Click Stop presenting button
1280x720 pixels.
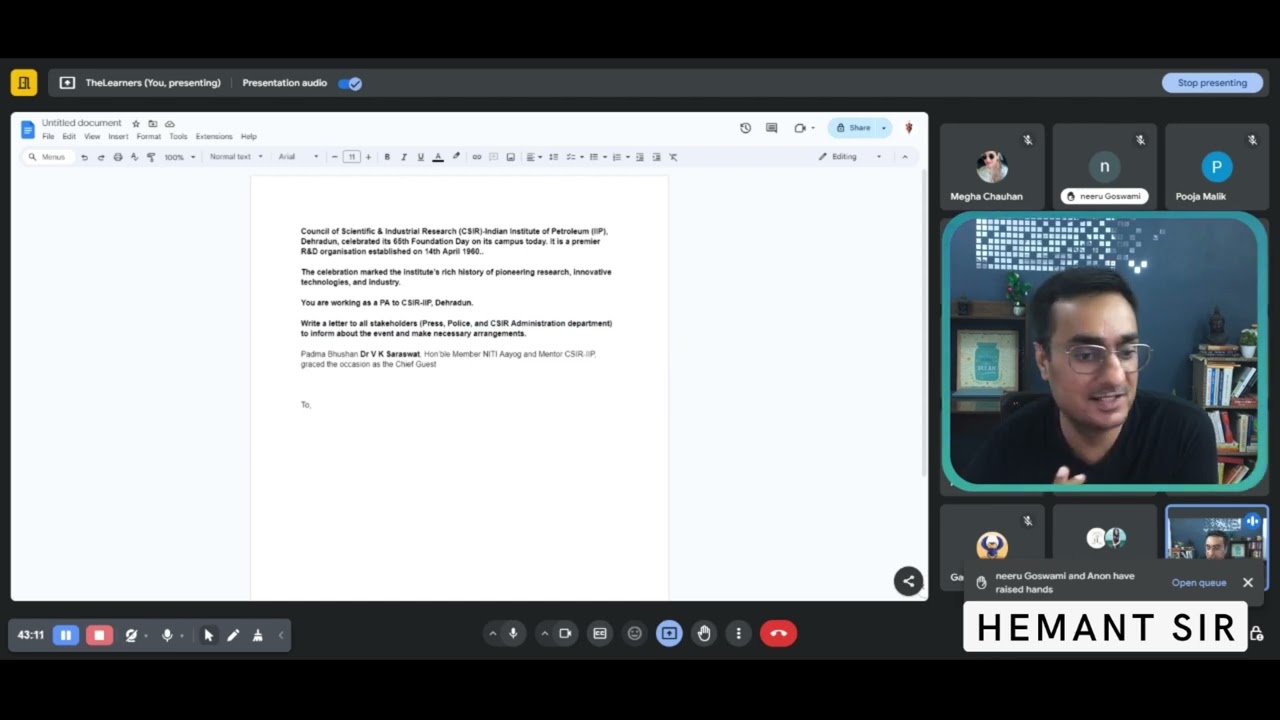tap(1212, 83)
